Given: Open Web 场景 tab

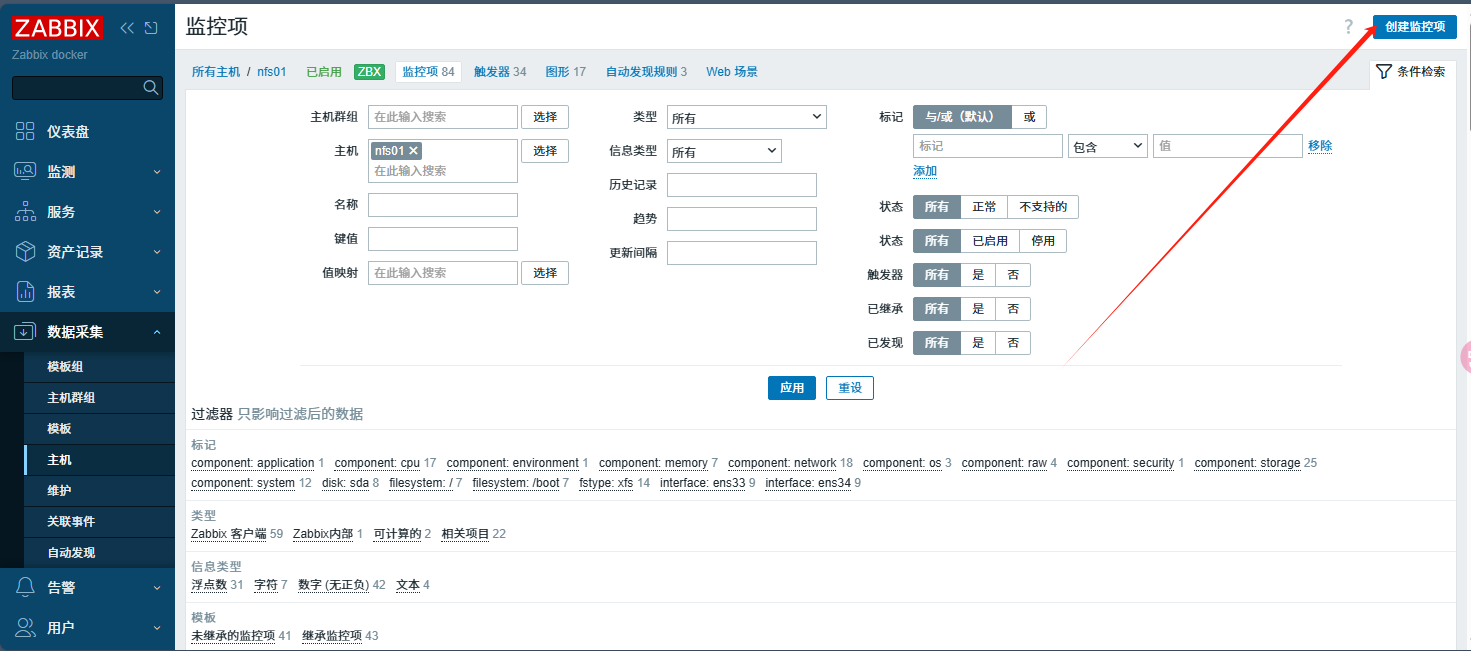Looking at the screenshot, I should tap(732, 72).
